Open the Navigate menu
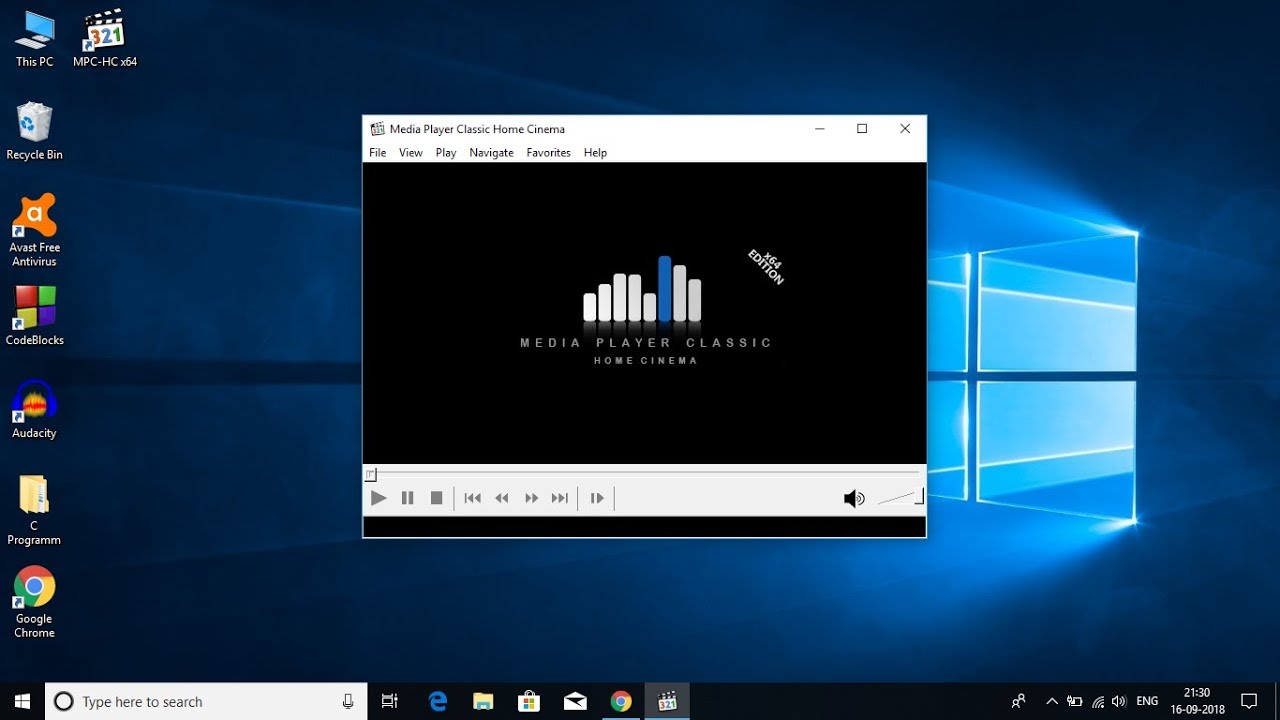 [x=491, y=153]
